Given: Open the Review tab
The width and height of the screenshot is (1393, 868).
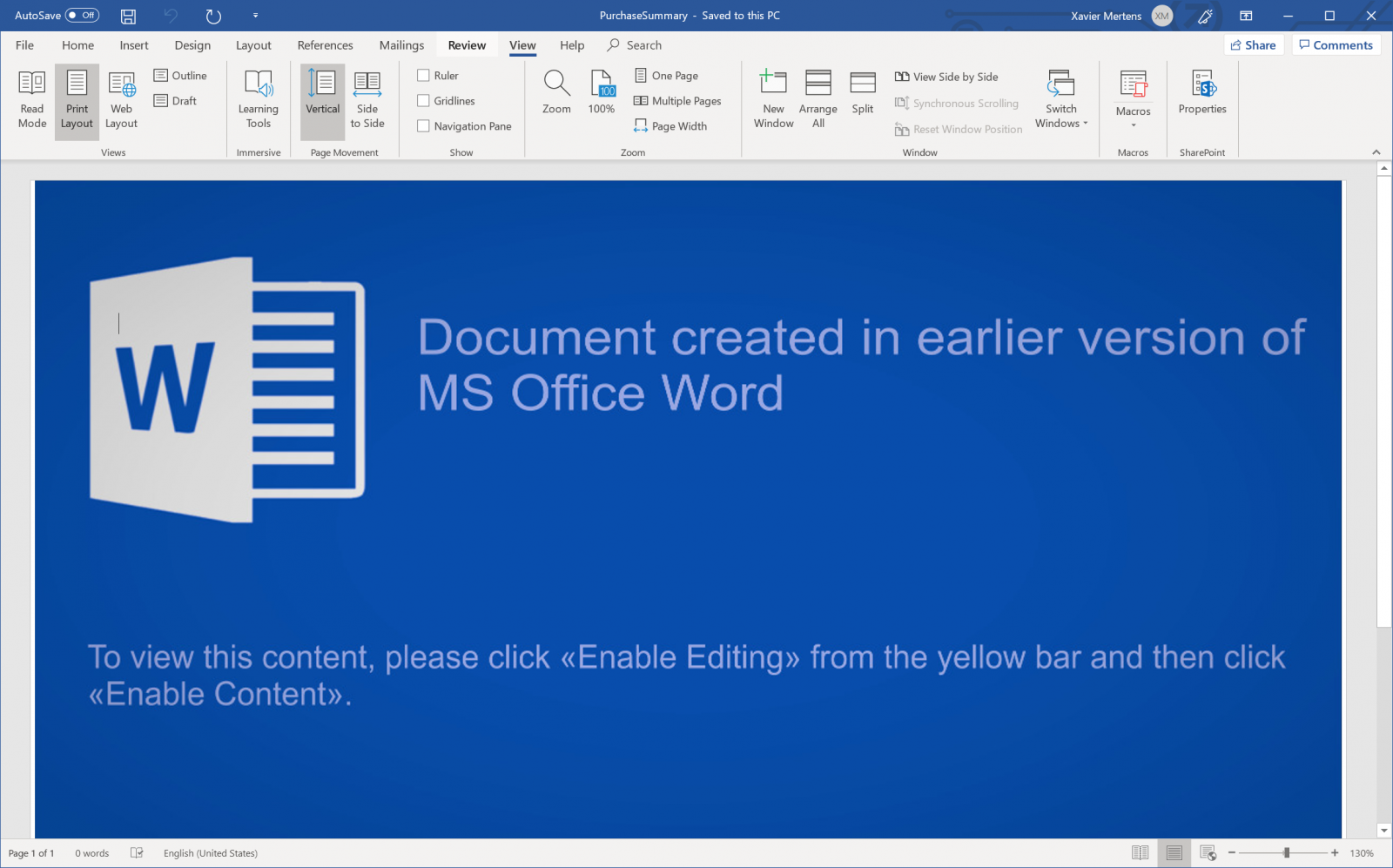Looking at the screenshot, I should point(467,45).
